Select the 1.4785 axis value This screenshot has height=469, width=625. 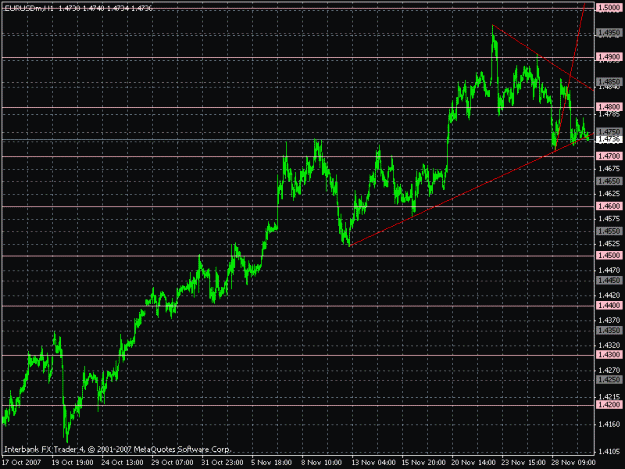(609, 115)
